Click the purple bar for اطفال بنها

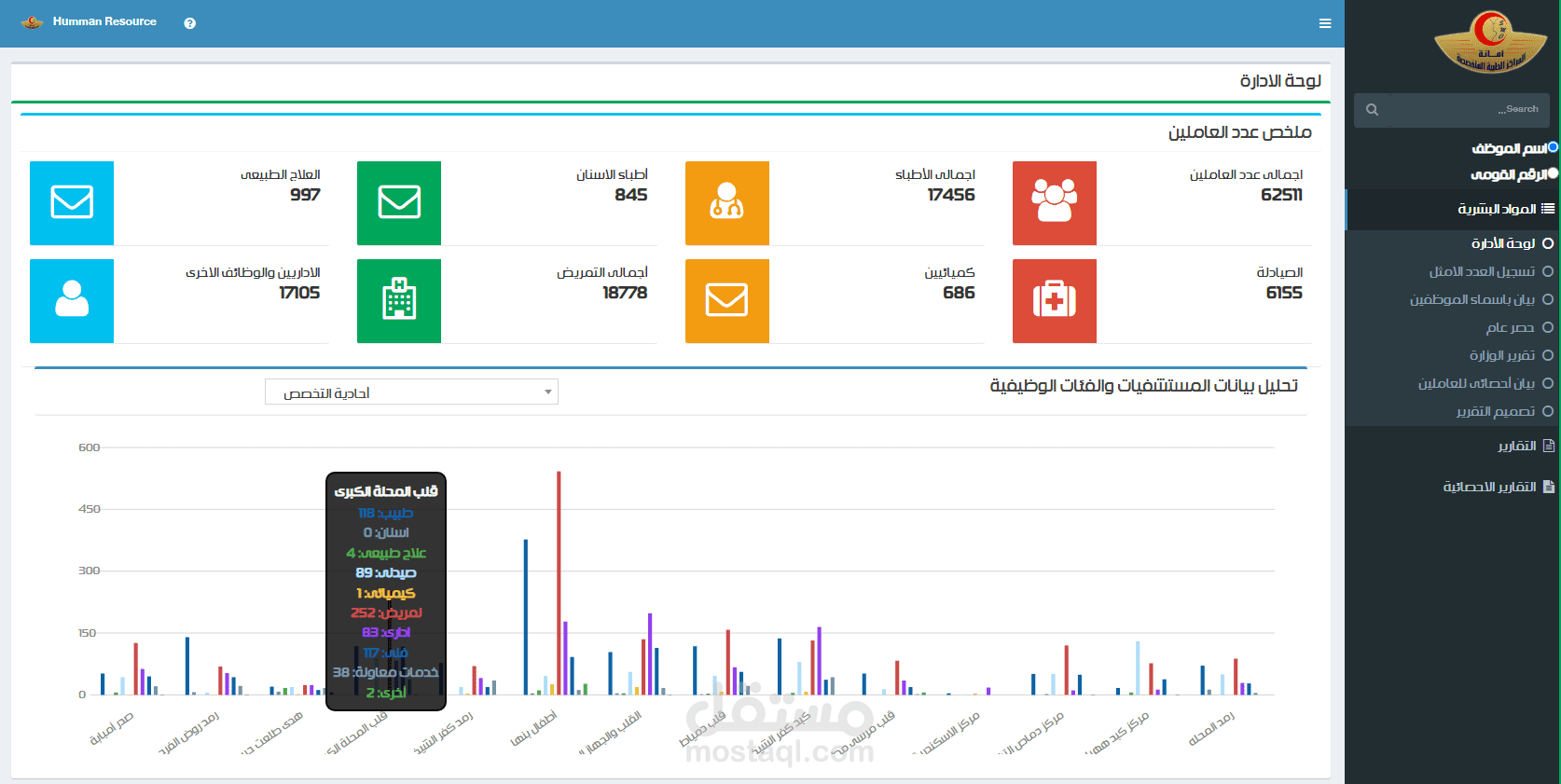pos(565,658)
